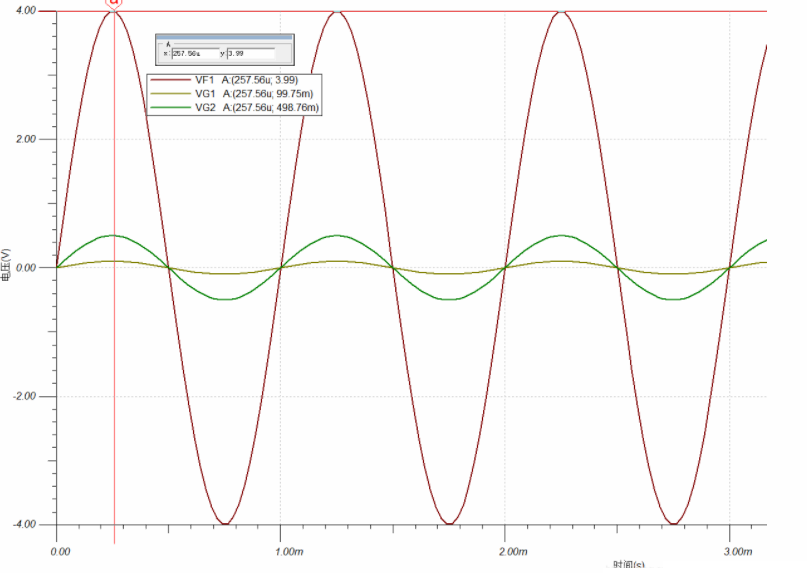Image resolution: width=807 pixels, height=573 pixels.
Task: Click the cursor A dialog title bar
Action: click(x=223, y=37)
